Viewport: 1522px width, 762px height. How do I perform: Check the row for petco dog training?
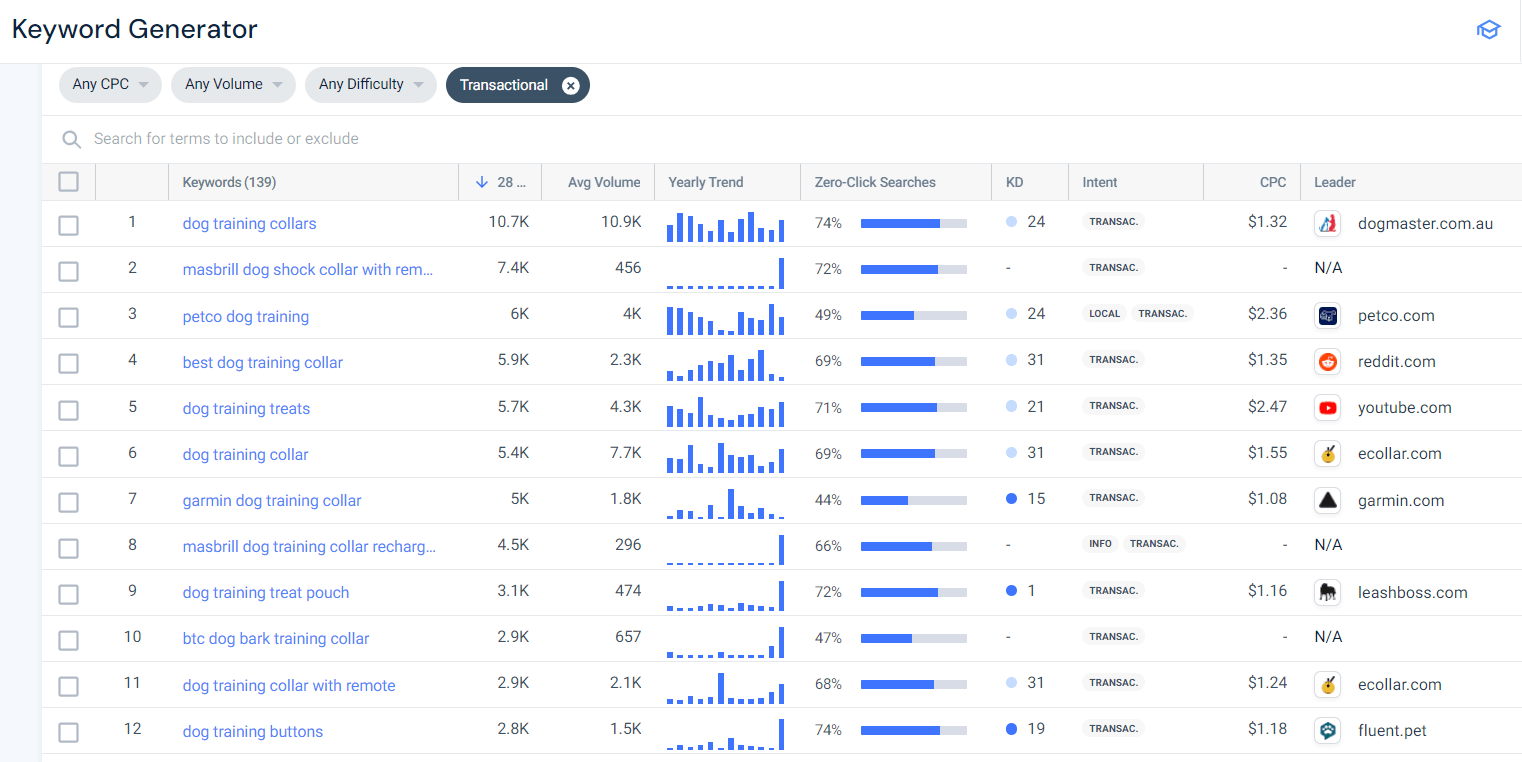click(68, 317)
